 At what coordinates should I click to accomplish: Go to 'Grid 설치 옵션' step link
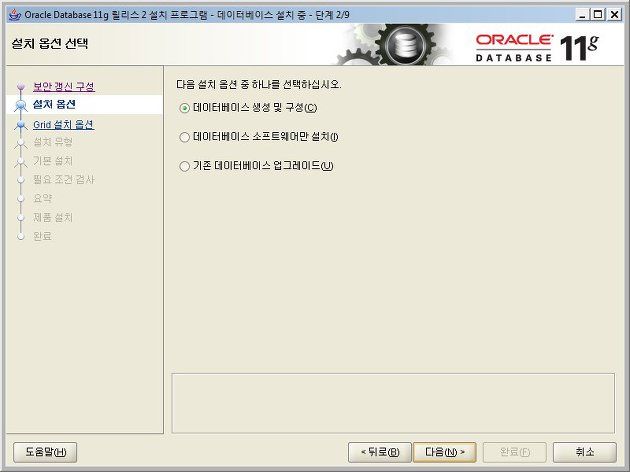pos(63,125)
